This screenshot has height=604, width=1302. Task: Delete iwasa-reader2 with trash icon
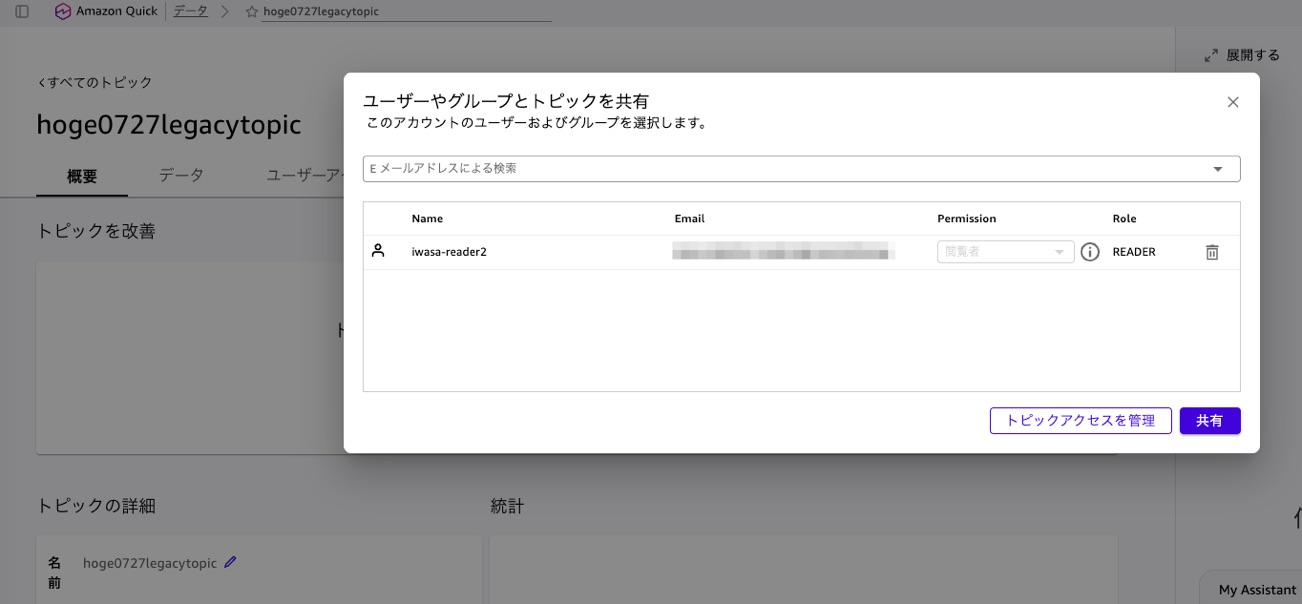click(1212, 252)
